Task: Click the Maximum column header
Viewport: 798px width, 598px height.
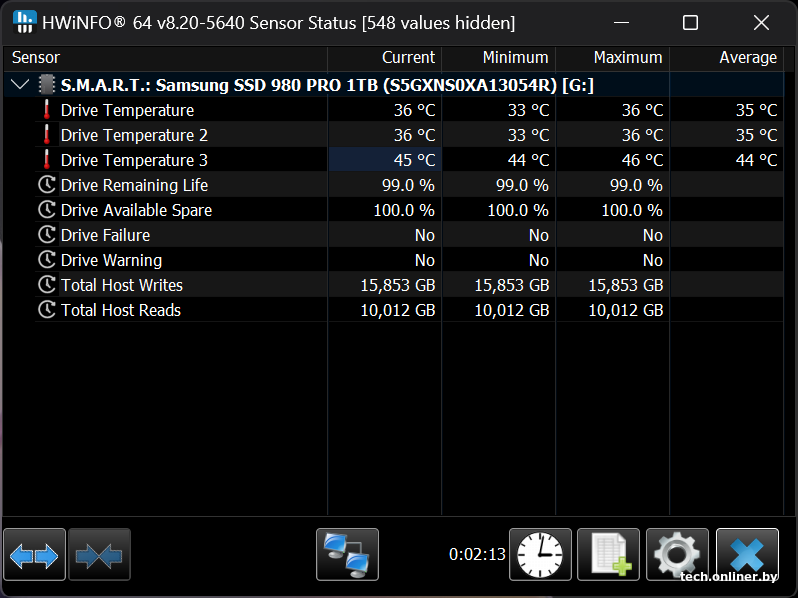Action: click(613, 58)
